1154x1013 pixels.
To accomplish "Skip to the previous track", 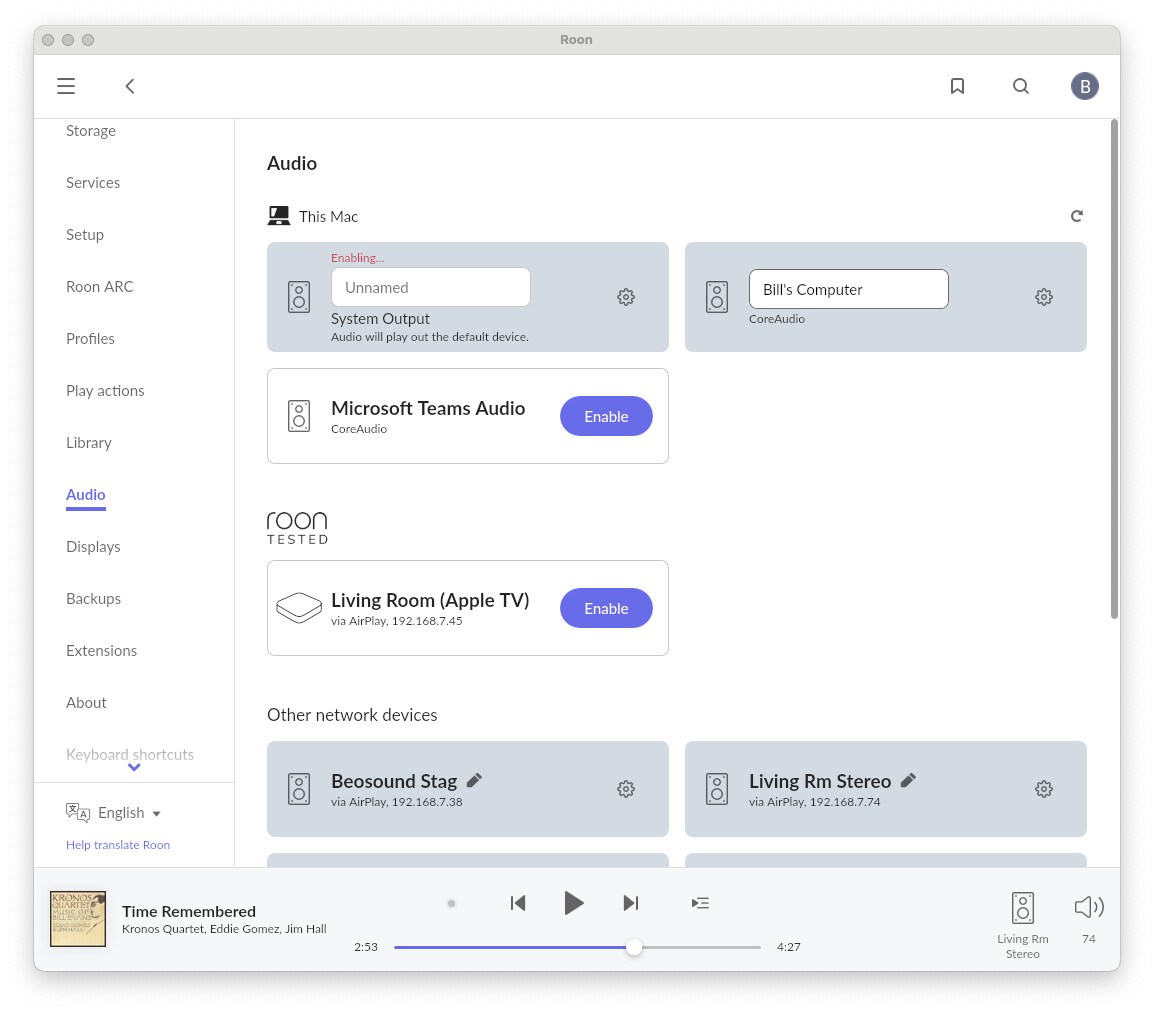I will [518, 903].
